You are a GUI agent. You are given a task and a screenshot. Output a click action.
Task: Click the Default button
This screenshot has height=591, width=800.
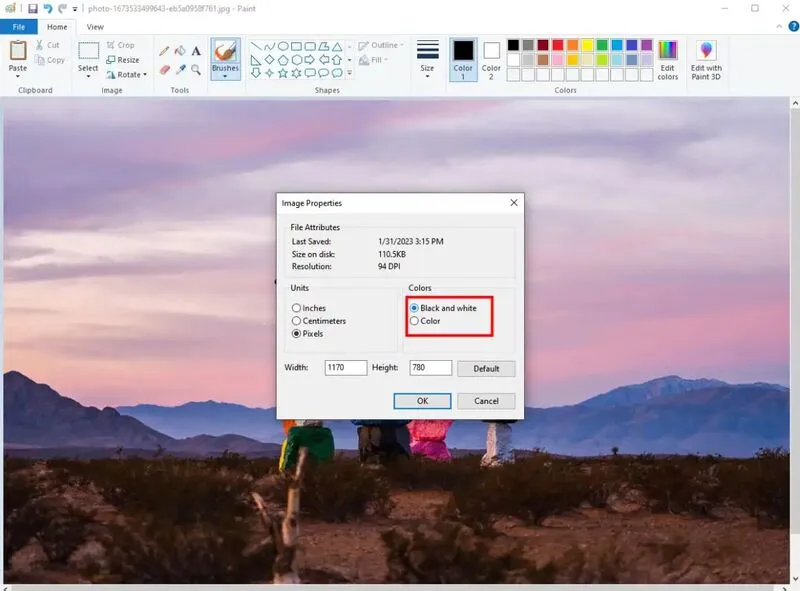(486, 369)
